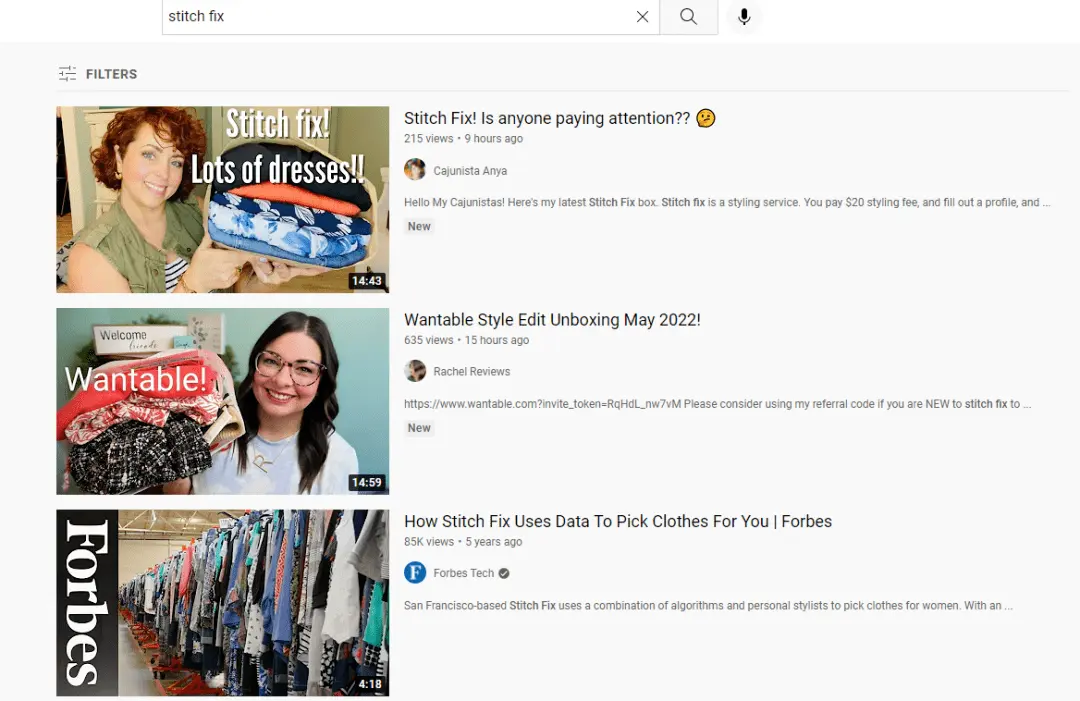Visit the Forbes Tech channel name
The width and height of the screenshot is (1080, 701).
(x=464, y=573)
